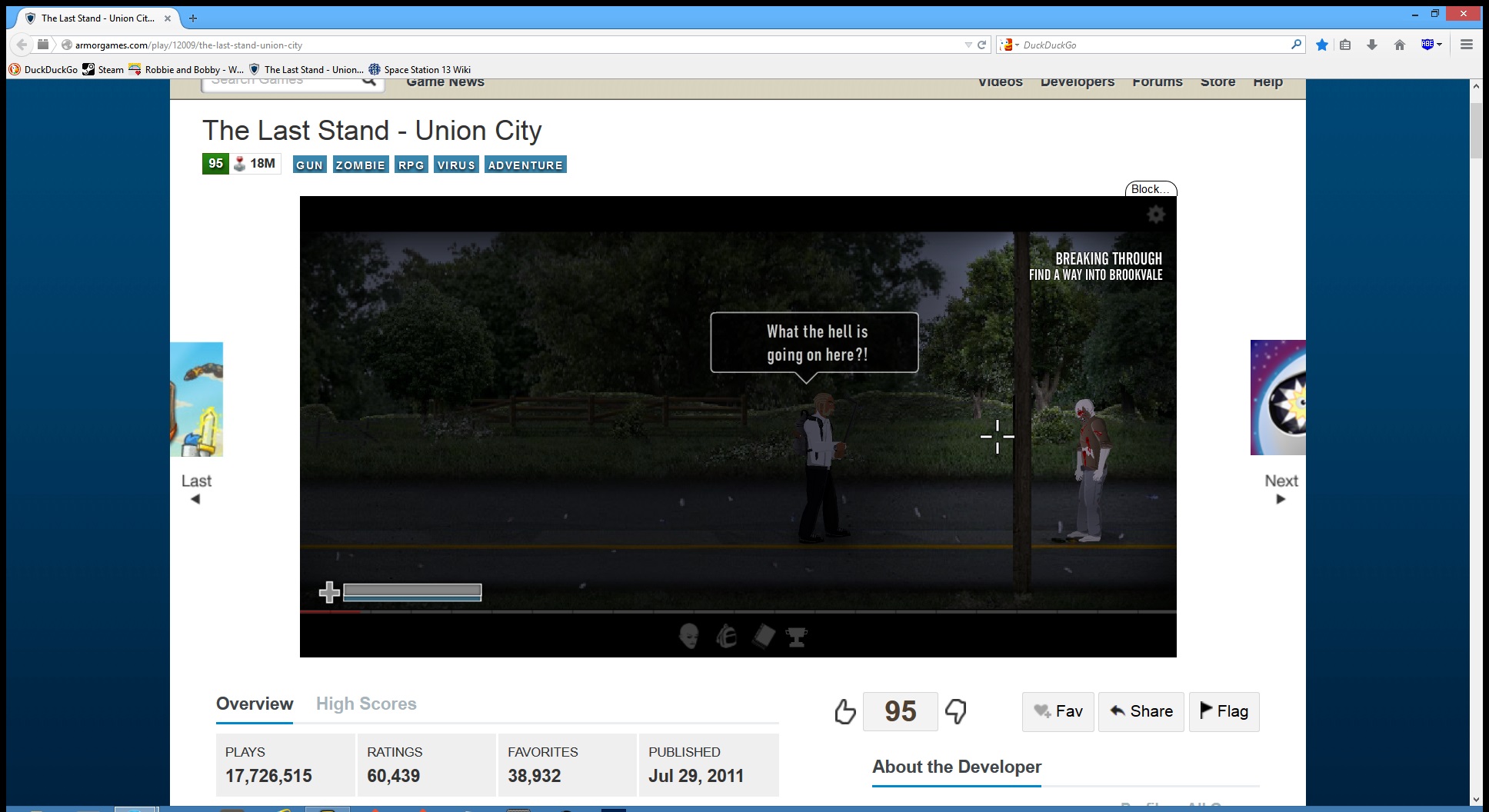The height and width of the screenshot is (812, 1489).
Task: Click the thumbs down rating icon
Action: pyautogui.click(x=956, y=711)
